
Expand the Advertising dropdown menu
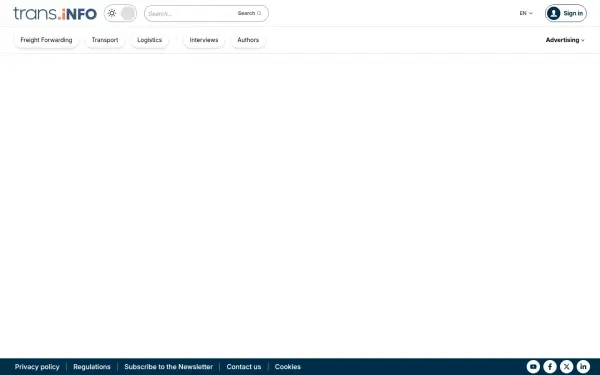565,40
